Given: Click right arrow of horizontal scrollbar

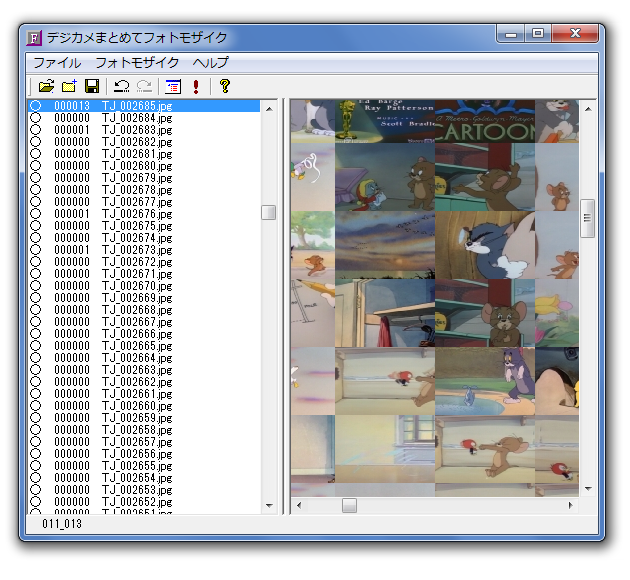Looking at the screenshot, I should (x=573, y=505).
